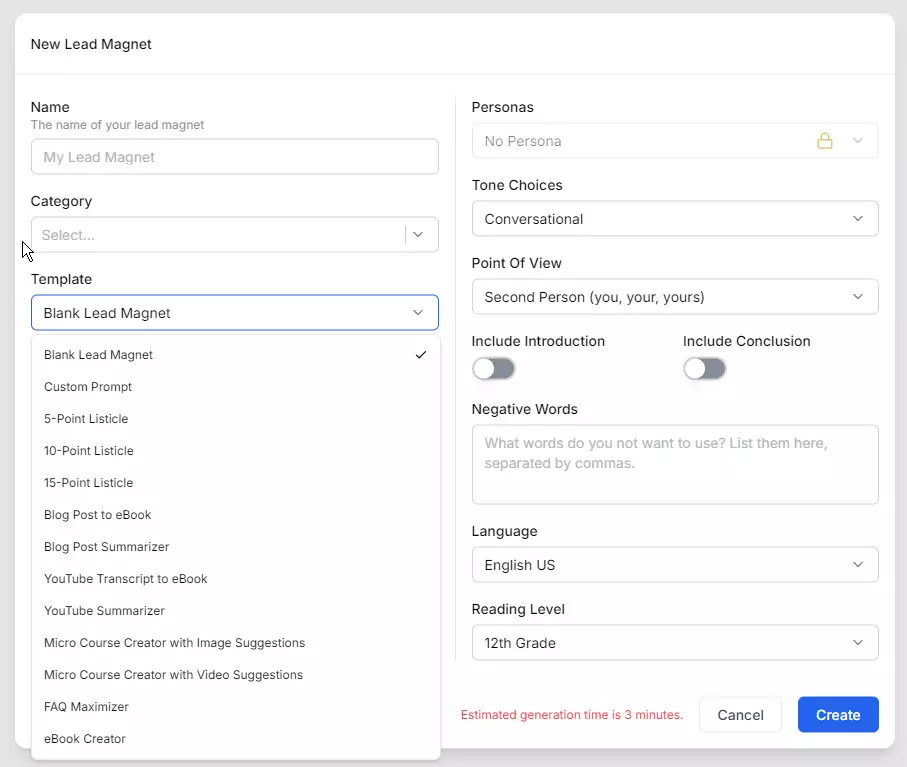Select the Custom Prompt template

(88, 386)
